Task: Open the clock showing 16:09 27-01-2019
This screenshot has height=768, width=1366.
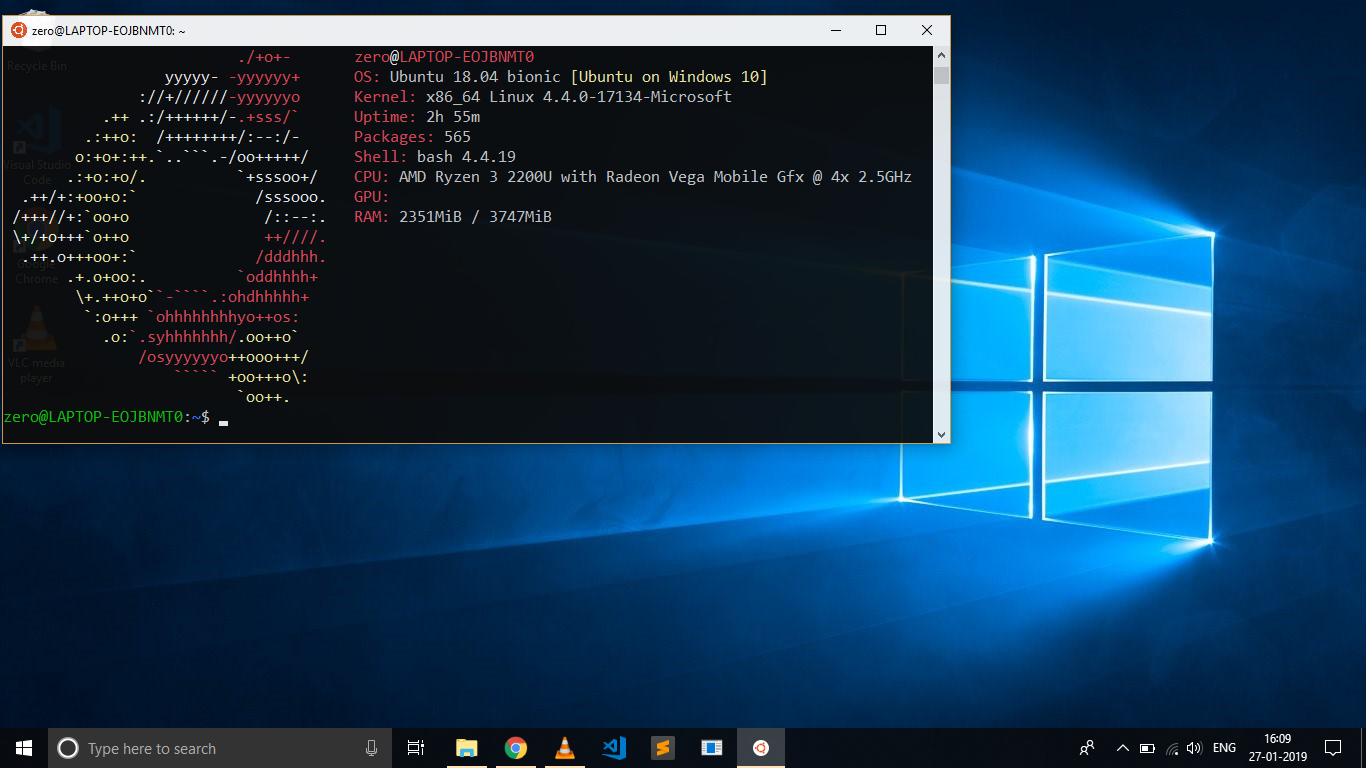Action: point(1277,748)
